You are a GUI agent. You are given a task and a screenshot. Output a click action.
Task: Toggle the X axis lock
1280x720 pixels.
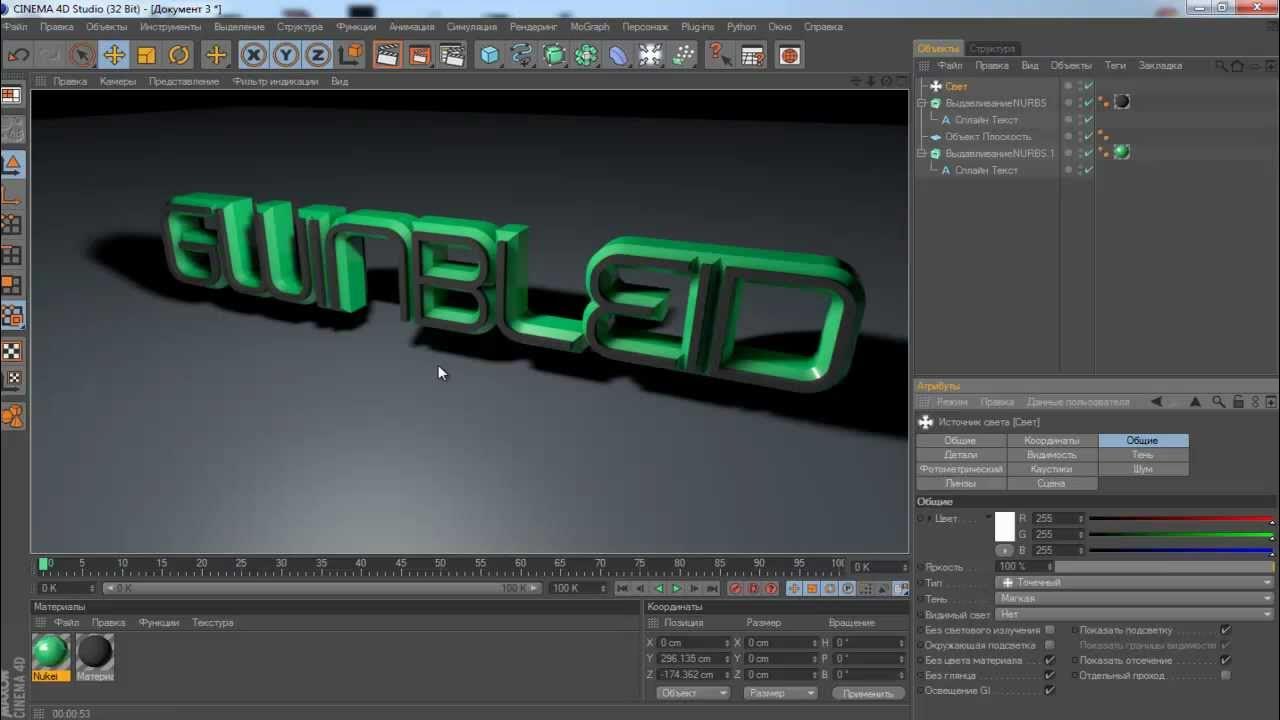pyautogui.click(x=254, y=56)
